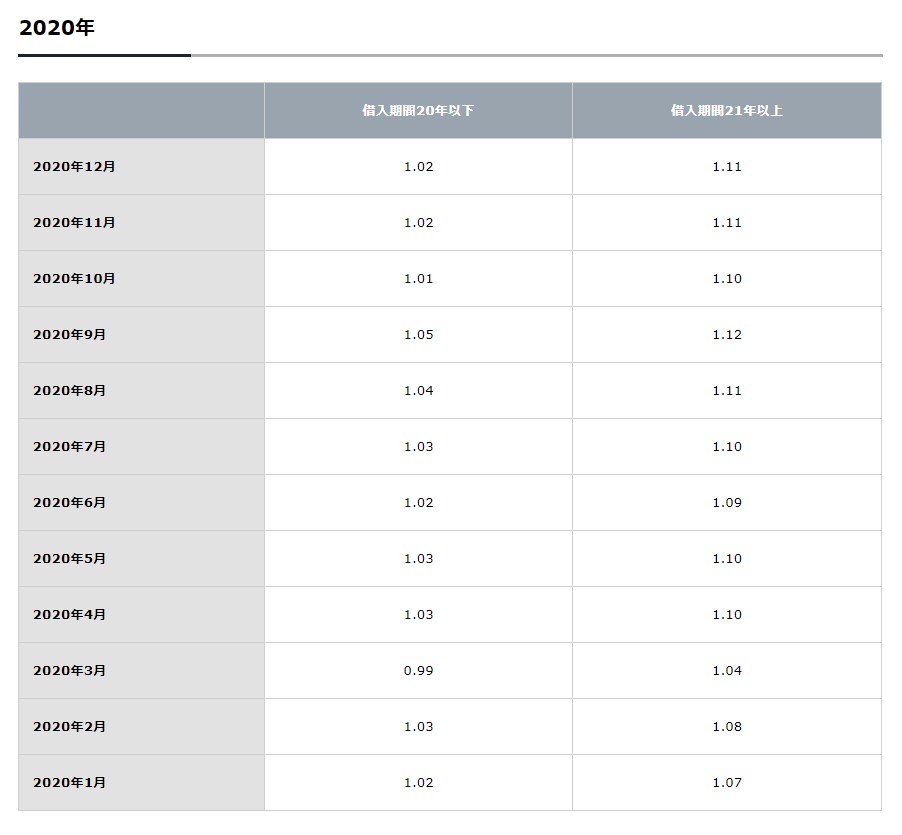Click the 1.05 rate for 2020年9月

pos(418,335)
